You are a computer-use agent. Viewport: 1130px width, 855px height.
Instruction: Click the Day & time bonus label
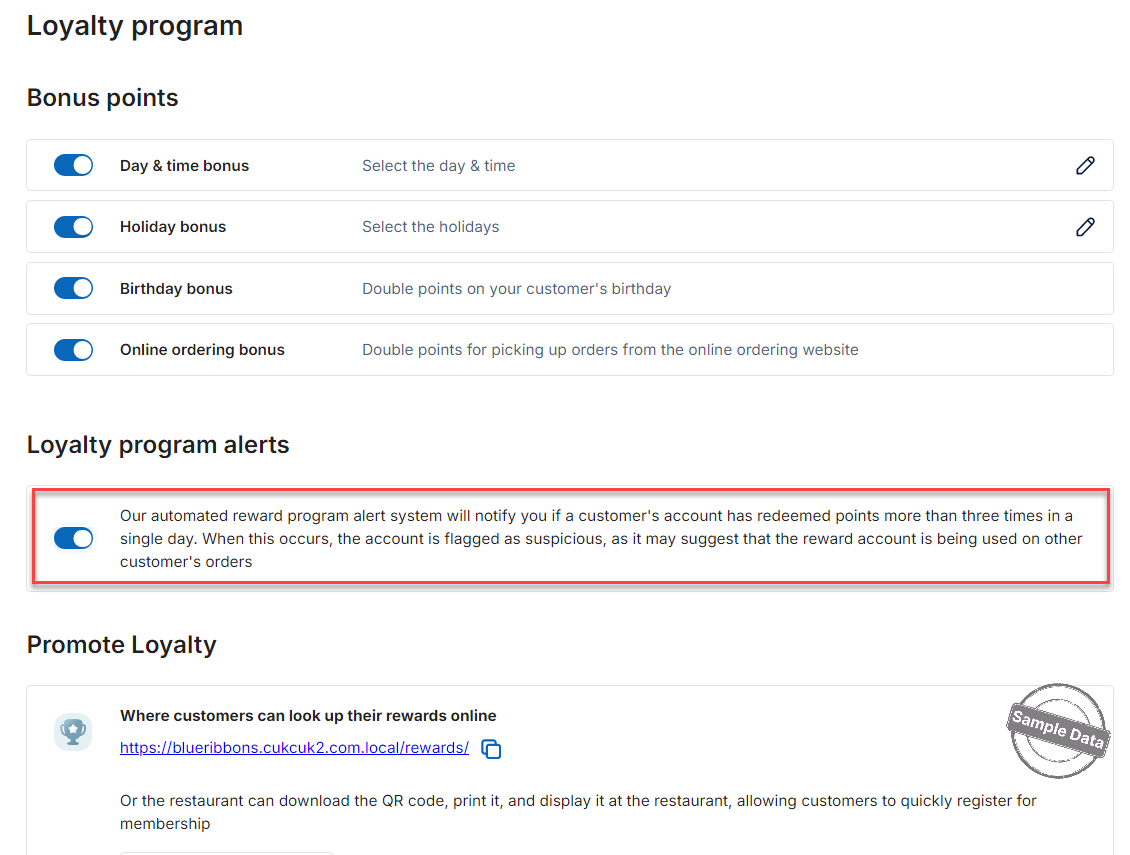pyautogui.click(x=184, y=166)
